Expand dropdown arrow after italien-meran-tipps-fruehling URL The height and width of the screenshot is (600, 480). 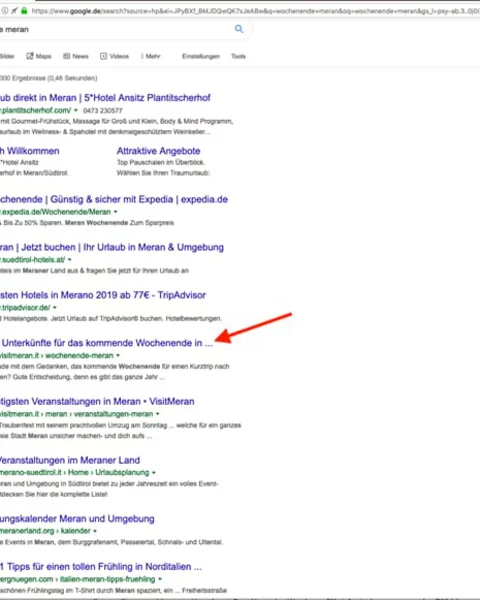(160, 579)
